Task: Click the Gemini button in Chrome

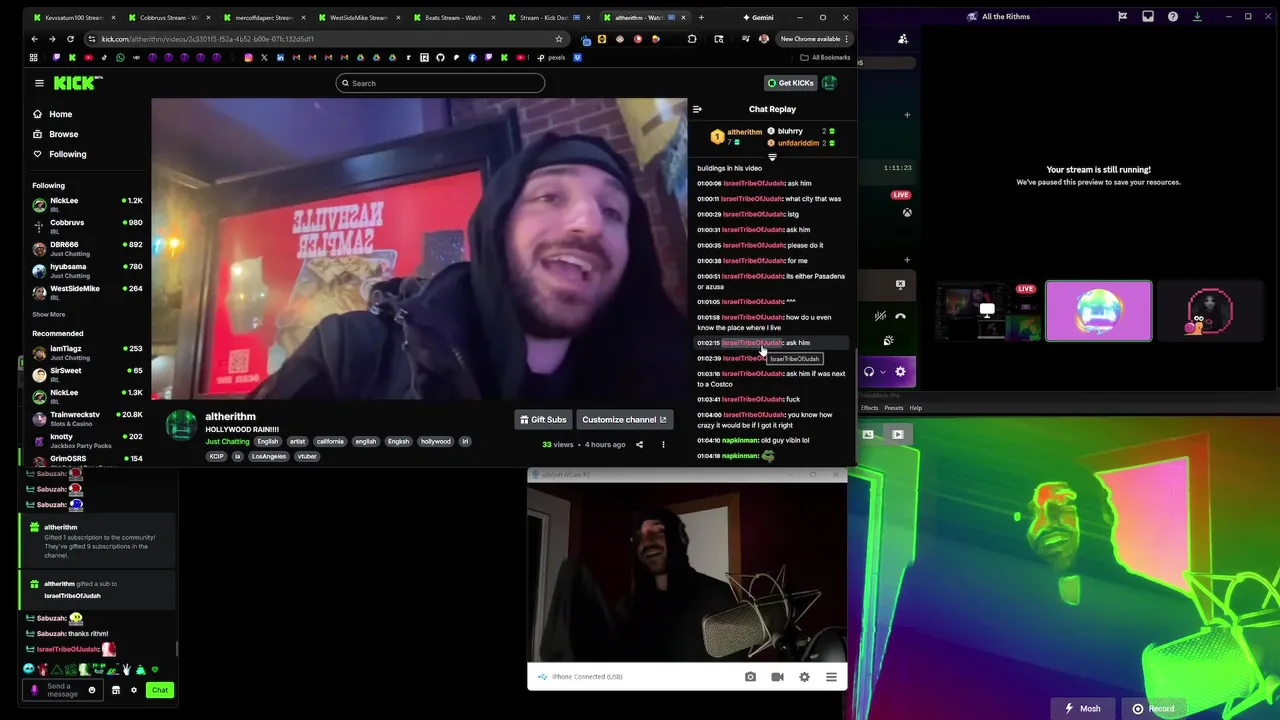Action: (758, 17)
